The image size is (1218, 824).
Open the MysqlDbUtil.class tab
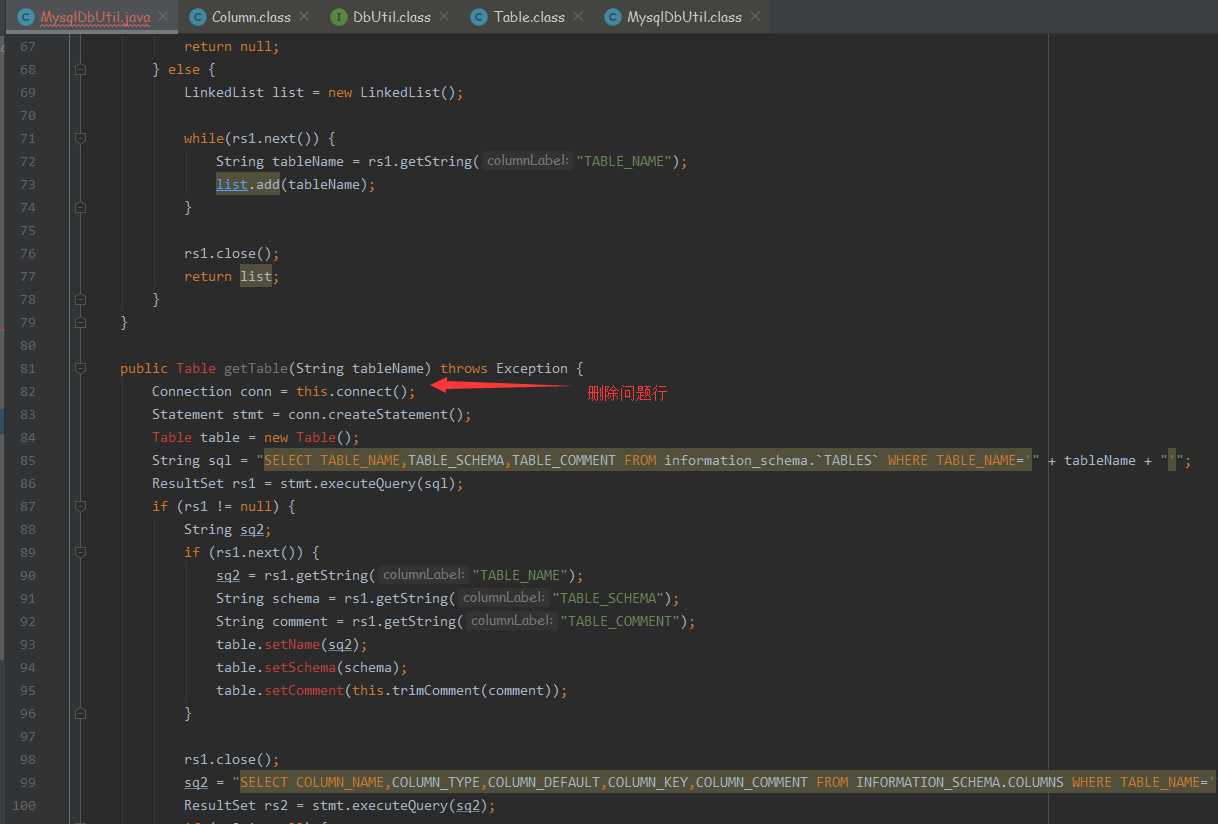point(684,16)
